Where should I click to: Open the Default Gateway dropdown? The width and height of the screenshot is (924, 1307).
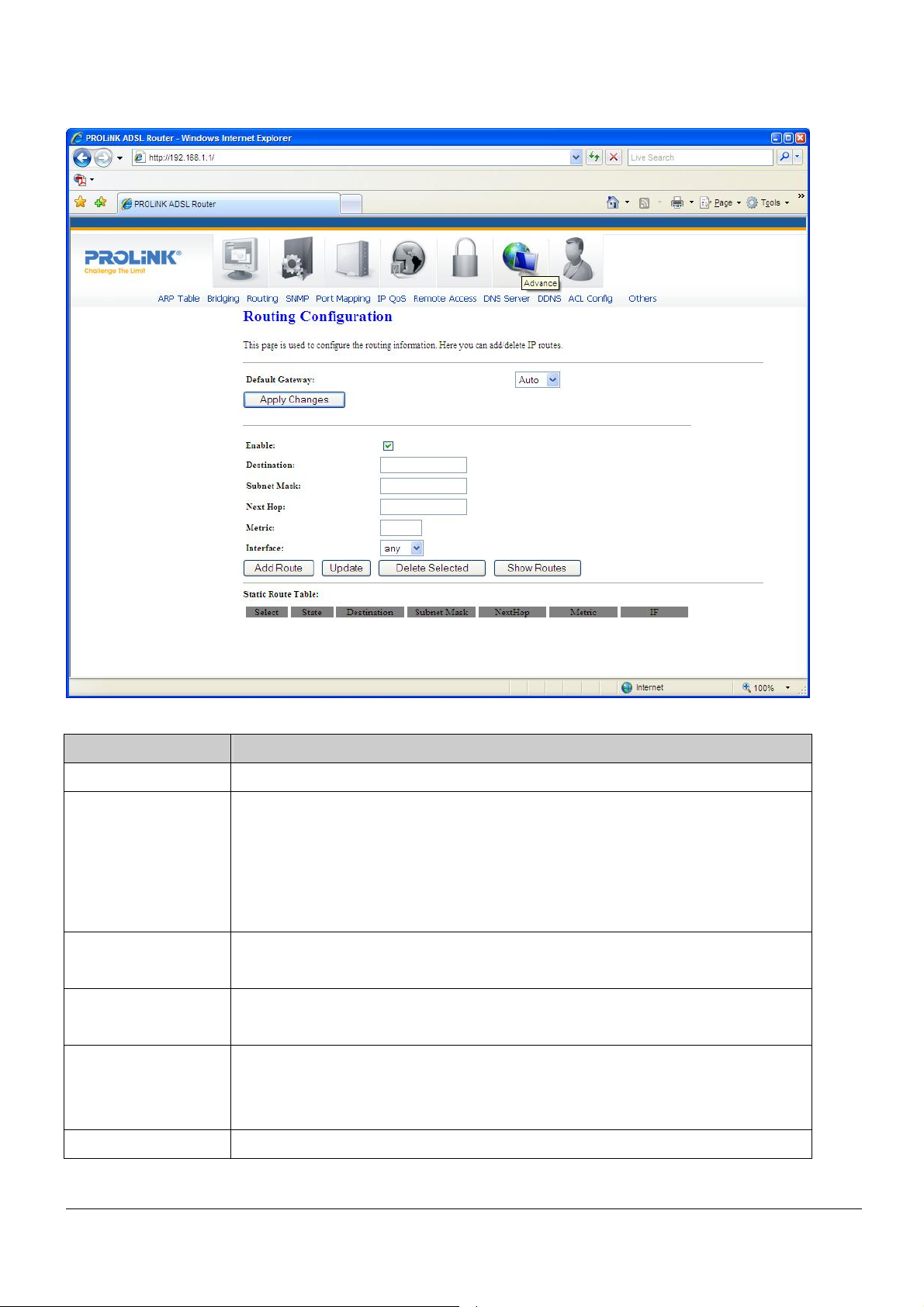(x=537, y=380)
